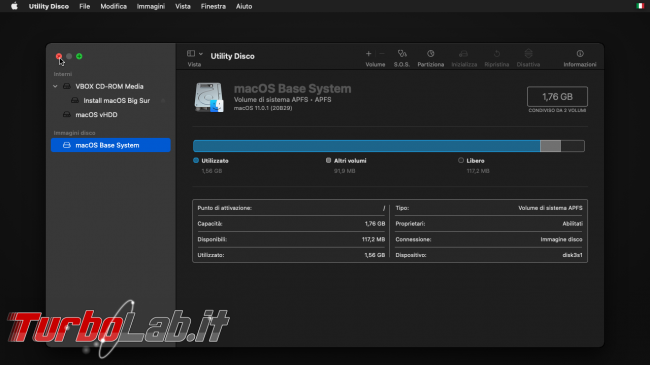The height and width of the screenshot is (365, 650).
Task: Click the Inizializza erase icon
Action: [x=463, y=54]
